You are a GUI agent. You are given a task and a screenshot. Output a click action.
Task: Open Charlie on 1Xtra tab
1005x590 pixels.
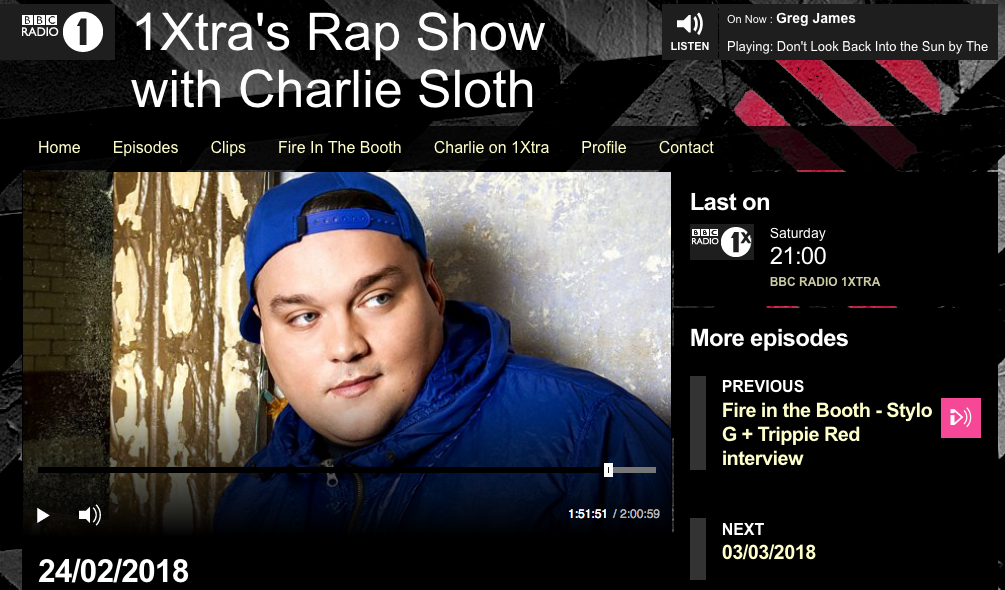(492, 147)
